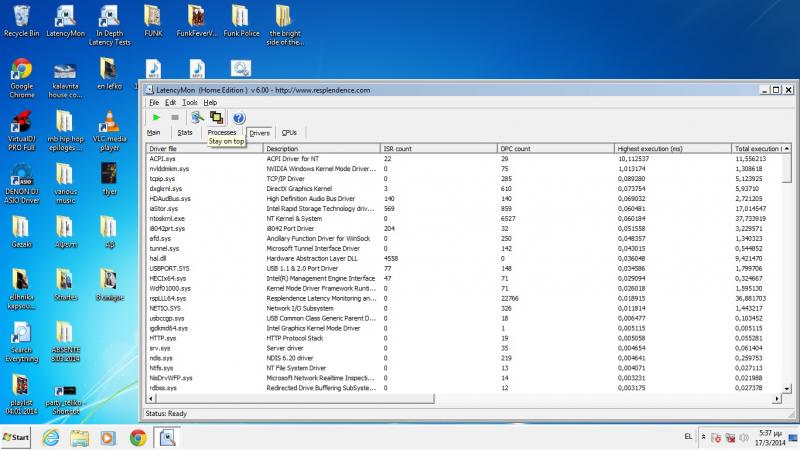Open the Tools menu
This screenshot has height=450, width=800.
[x=189, y=102]
